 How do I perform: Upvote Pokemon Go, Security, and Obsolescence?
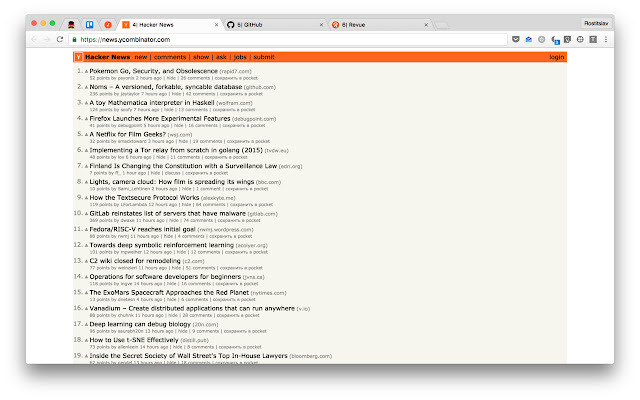(87, 71)
